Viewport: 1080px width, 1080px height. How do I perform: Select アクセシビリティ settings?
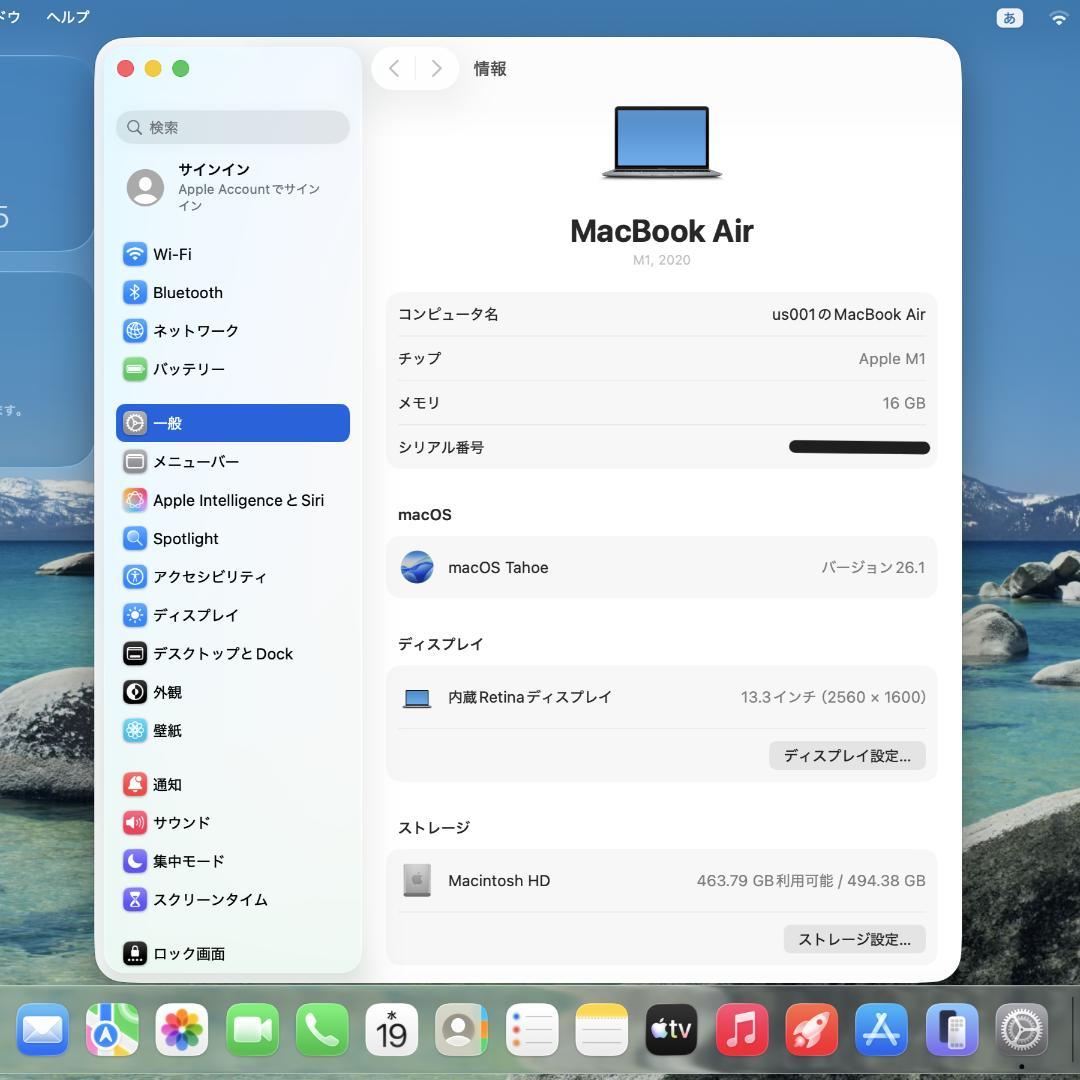pos(210,577)
